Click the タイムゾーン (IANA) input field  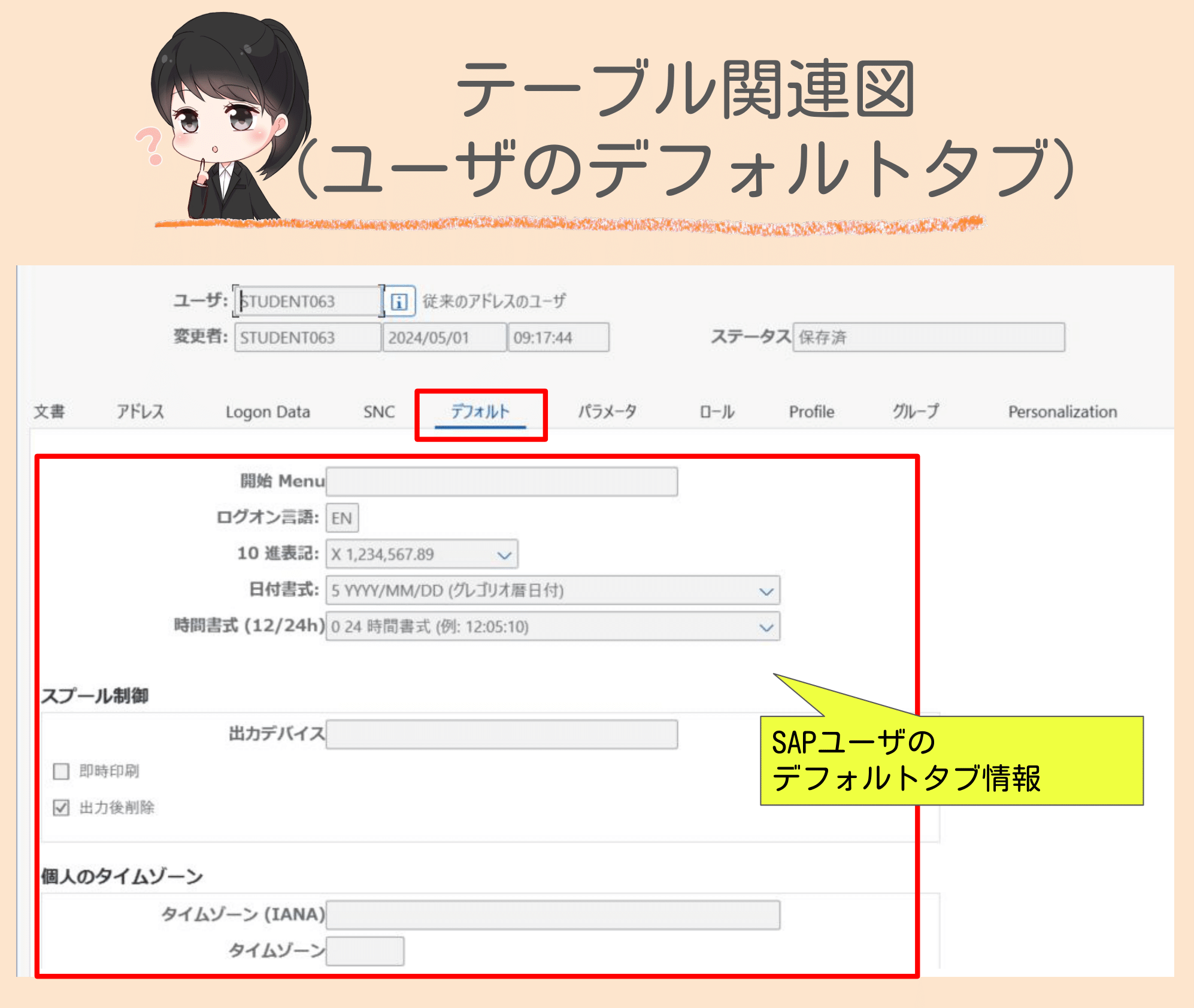tap(551, 915)
